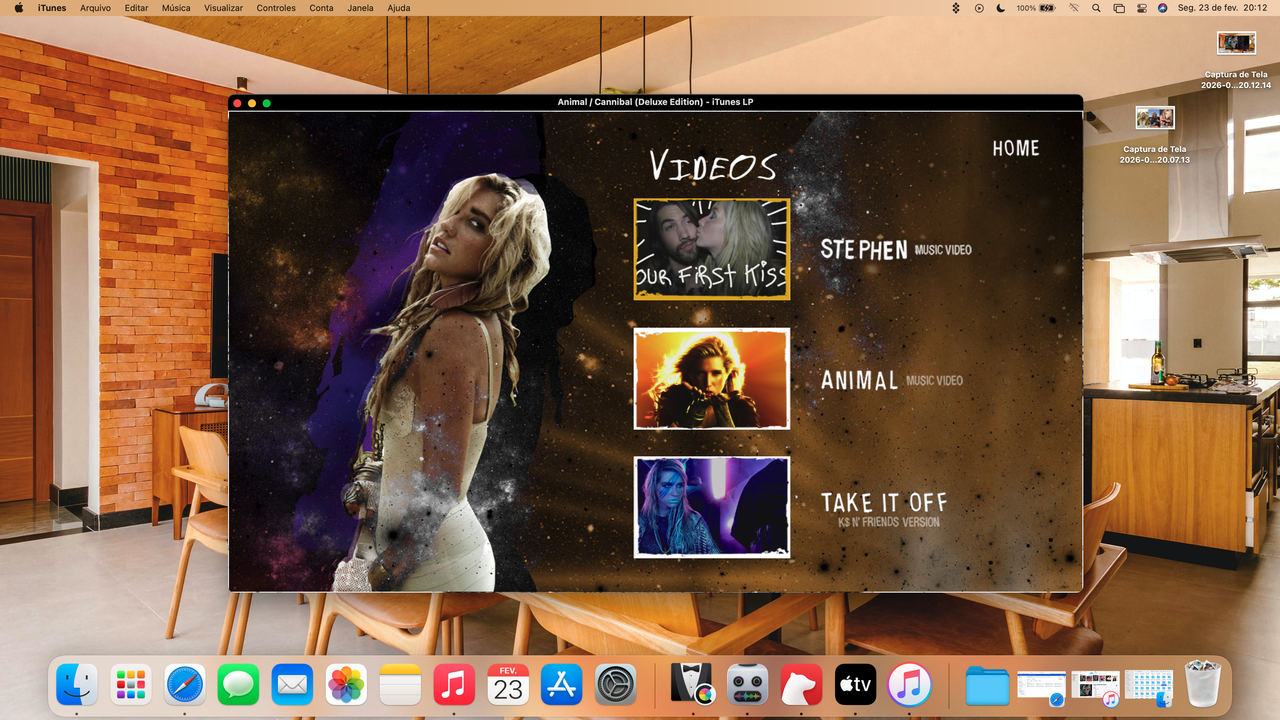Play the Stephen music video link
This screenshot has width=1280, height=720.
896,250
